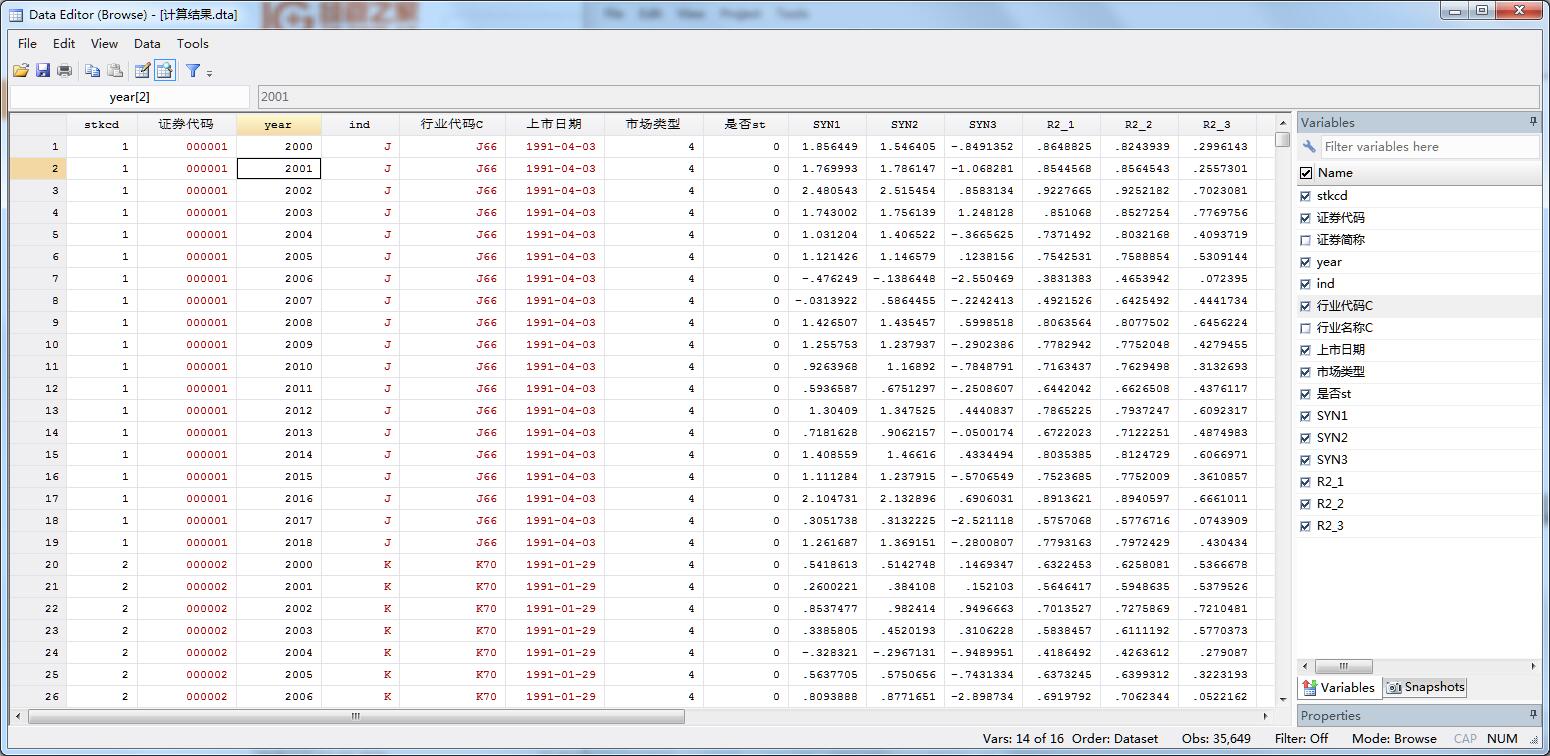Click the Copy toolbar icon
Viewport: 1550px width, 756px height.
tap(92, 70)
